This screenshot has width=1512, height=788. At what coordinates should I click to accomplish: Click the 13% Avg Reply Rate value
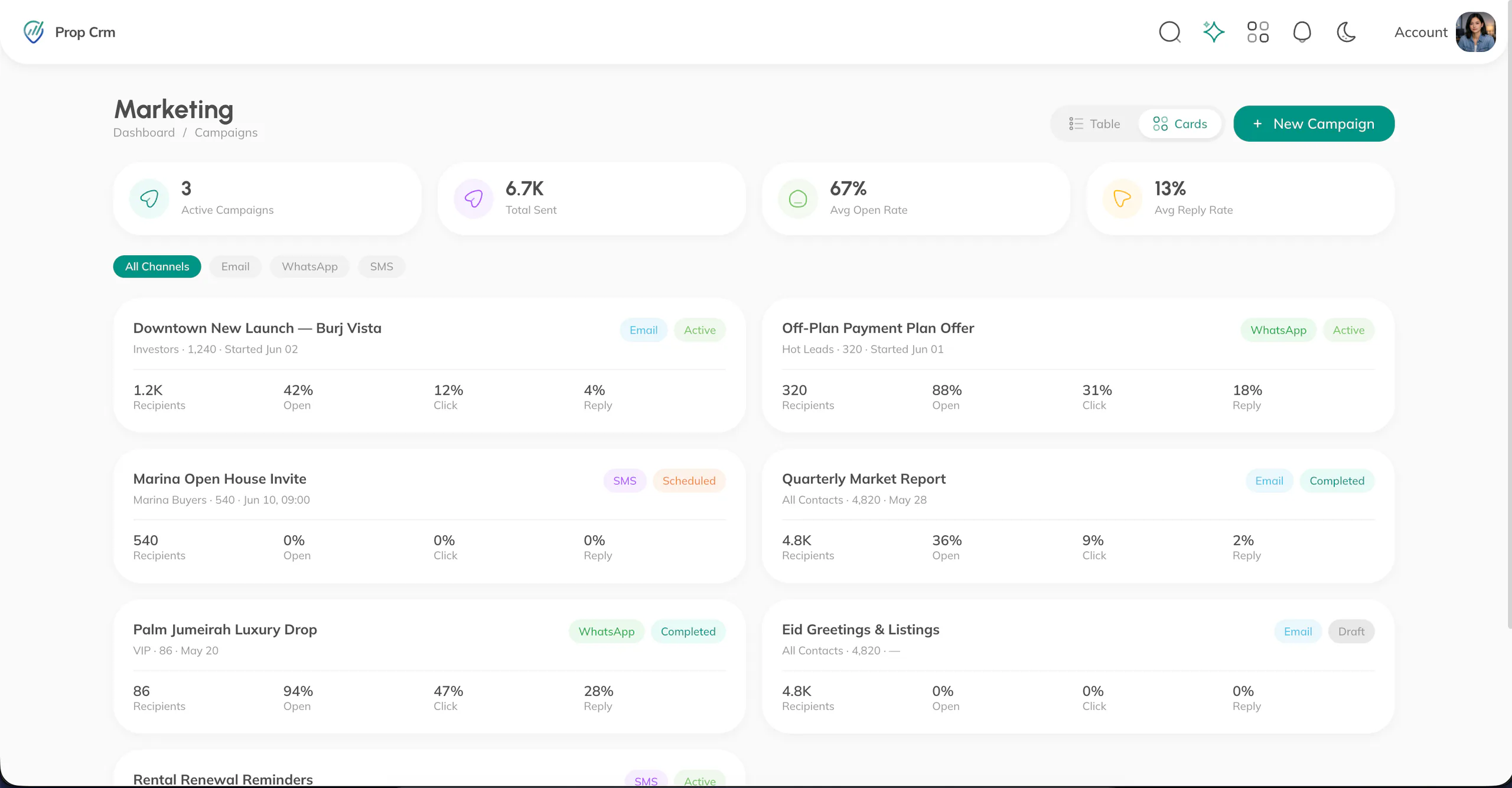[x=1170, y=188]
